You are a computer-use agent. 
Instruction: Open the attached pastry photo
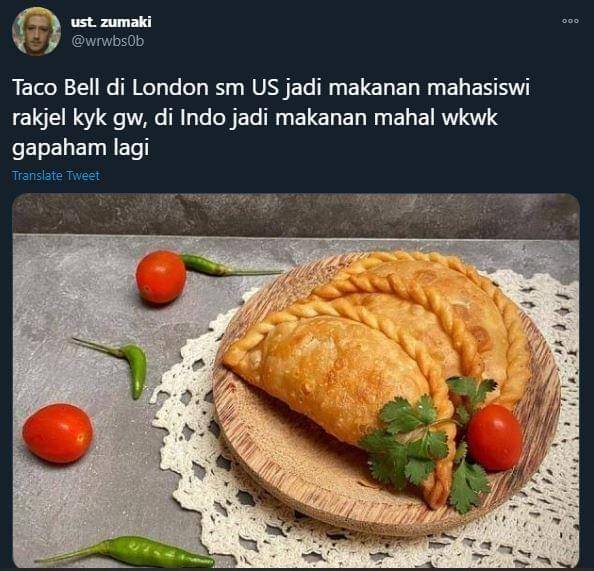click(x=296, y=380)
